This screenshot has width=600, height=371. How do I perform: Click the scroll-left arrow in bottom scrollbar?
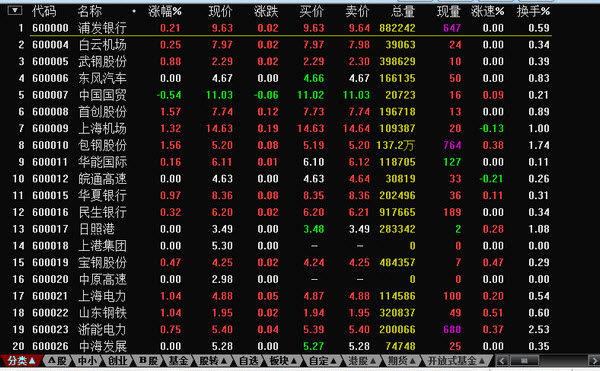click(x=502, y=360)
